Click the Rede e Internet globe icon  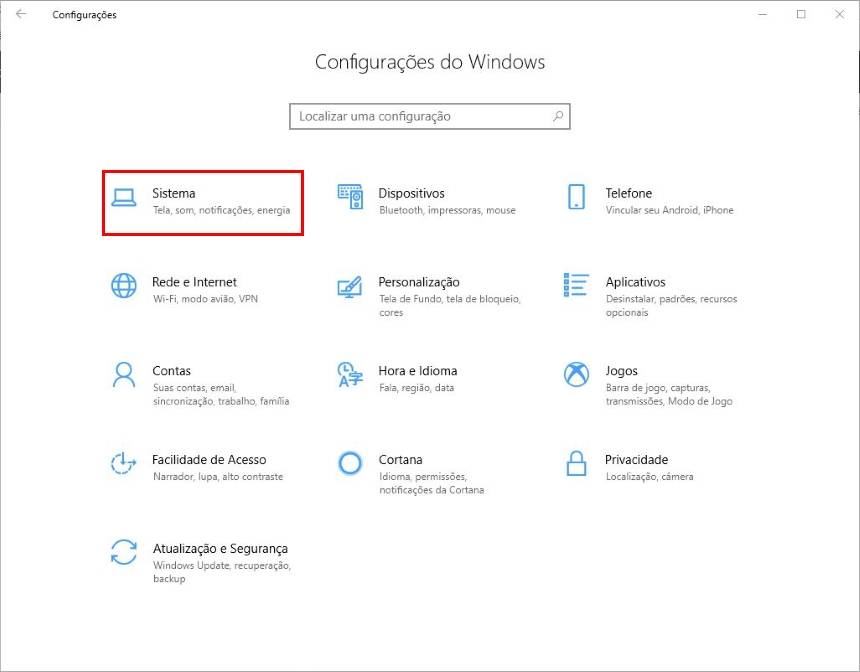click(x=124, y=285)
